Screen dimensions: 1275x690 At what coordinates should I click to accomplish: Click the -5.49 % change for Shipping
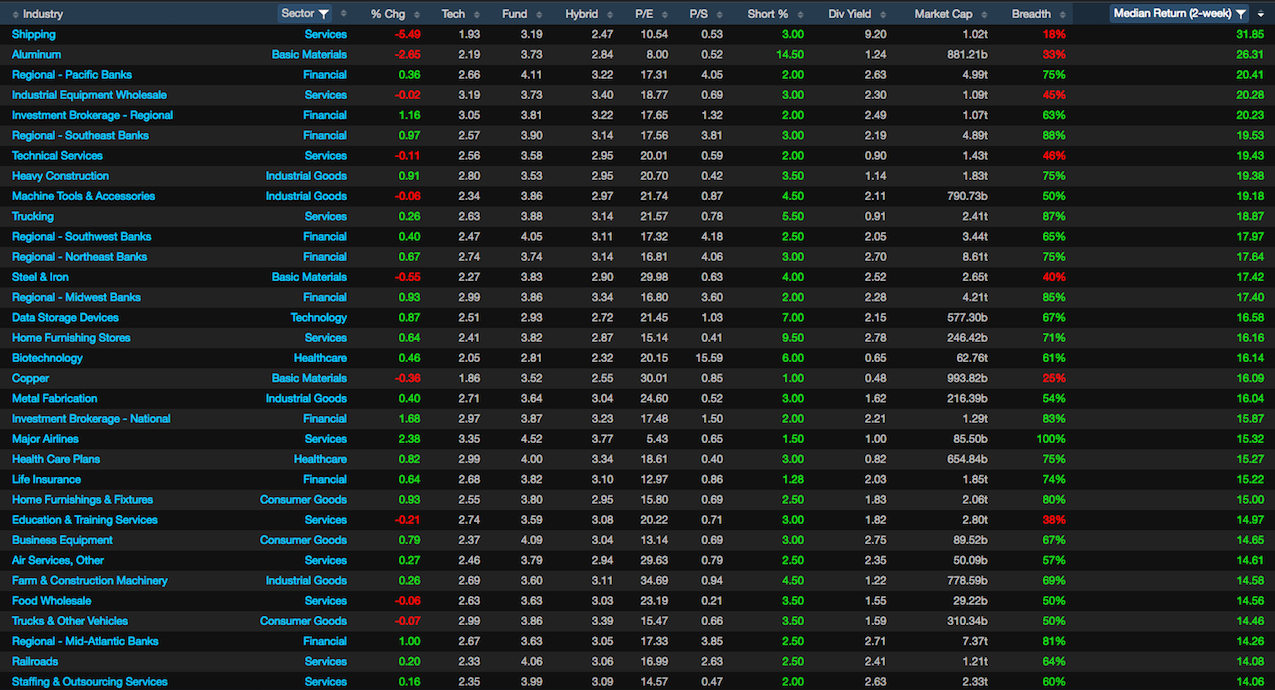click(406, 34)
